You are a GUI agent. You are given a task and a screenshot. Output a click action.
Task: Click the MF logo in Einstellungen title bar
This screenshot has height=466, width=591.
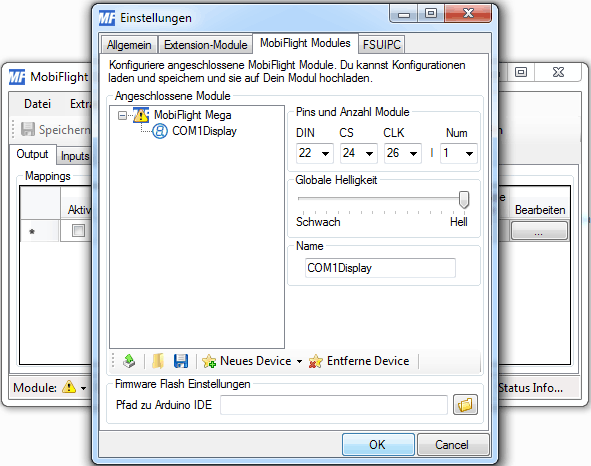(107, 18)
